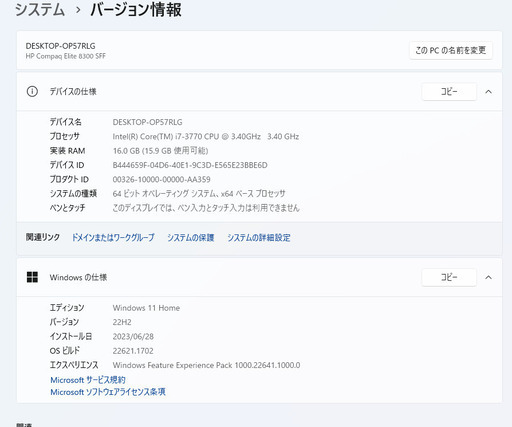Collapse the デバイスの仕様 section chevron
This screenshot has width=512, height=427.
click(488, 92)
